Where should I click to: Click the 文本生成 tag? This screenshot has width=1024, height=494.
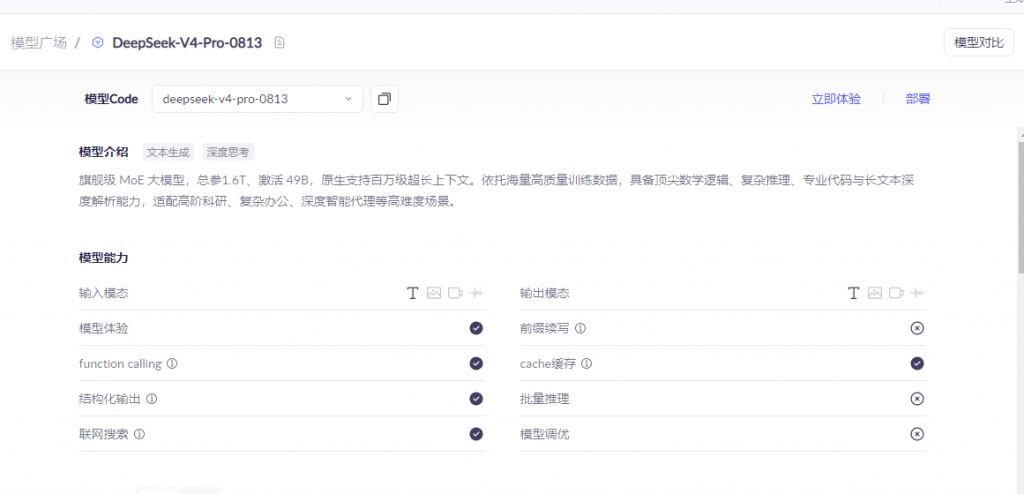[x=168, y=152]
